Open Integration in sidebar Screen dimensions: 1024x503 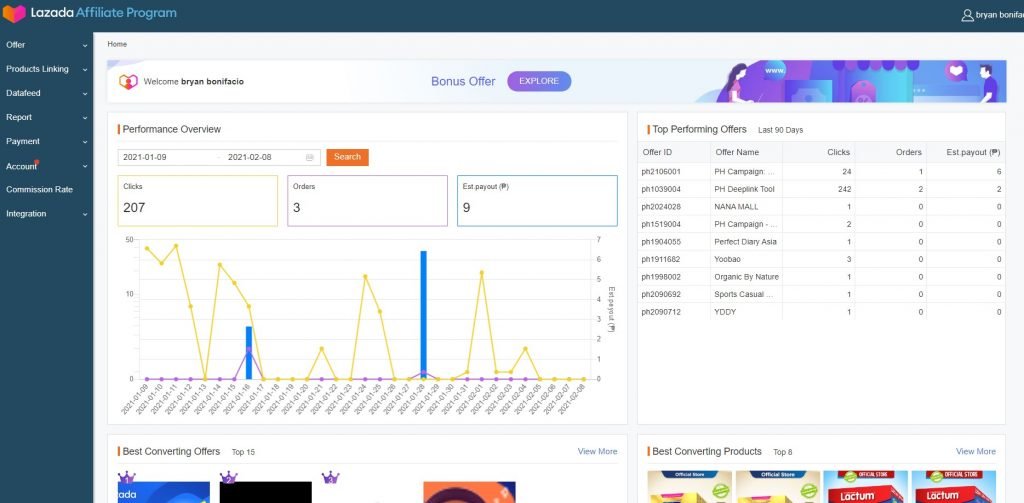click(26, 214)
